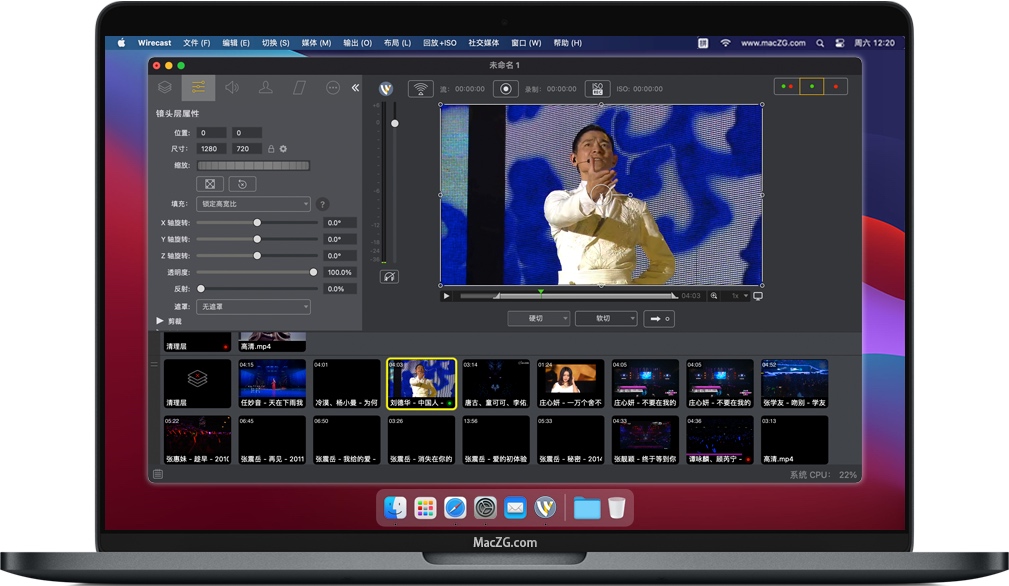Select the live-only red dot layout
This screenshot has width=1009, height=586.
pos(836,87)
